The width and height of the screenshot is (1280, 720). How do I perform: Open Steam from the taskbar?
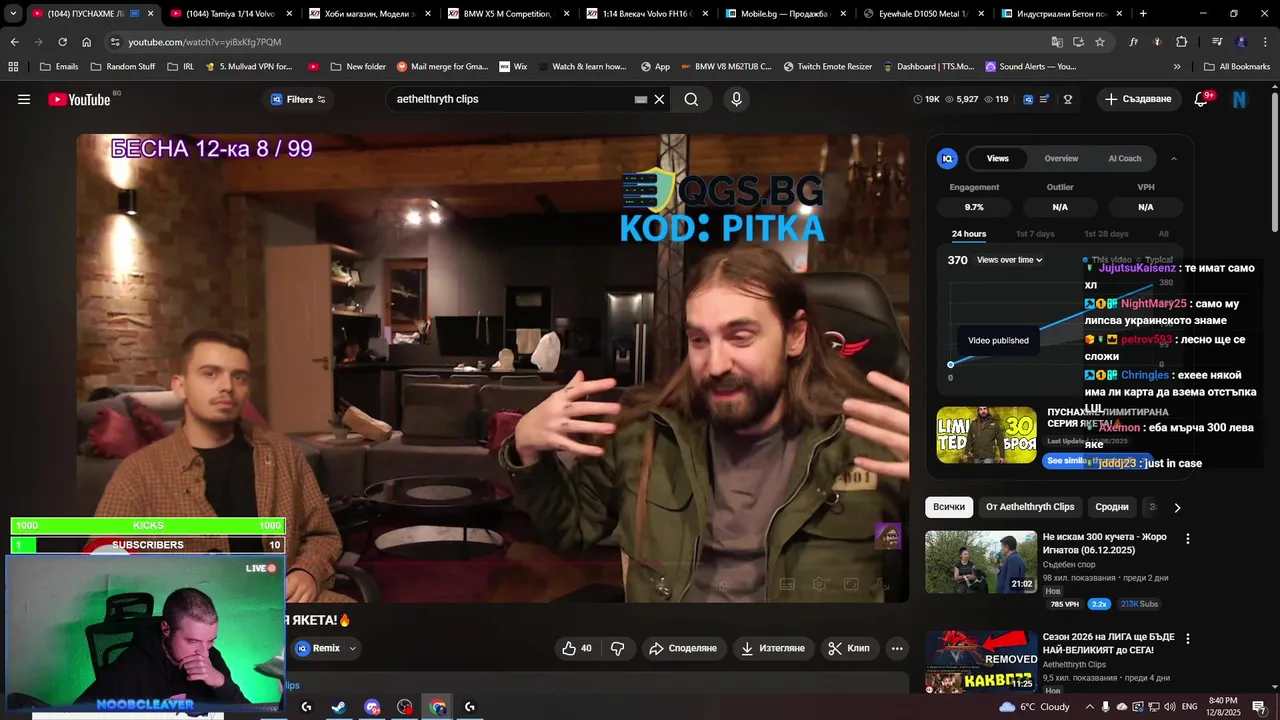(x=339, y=707)
